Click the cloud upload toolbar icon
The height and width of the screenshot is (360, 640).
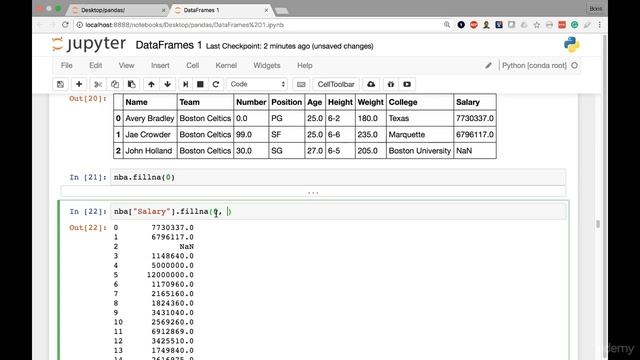(x=371, y=84)
